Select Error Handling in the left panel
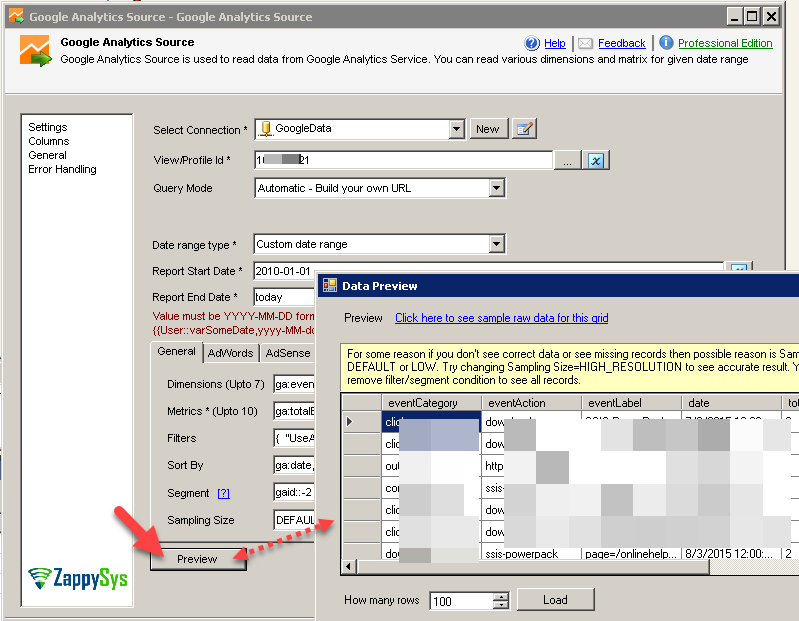 click(x=62, y=169)
